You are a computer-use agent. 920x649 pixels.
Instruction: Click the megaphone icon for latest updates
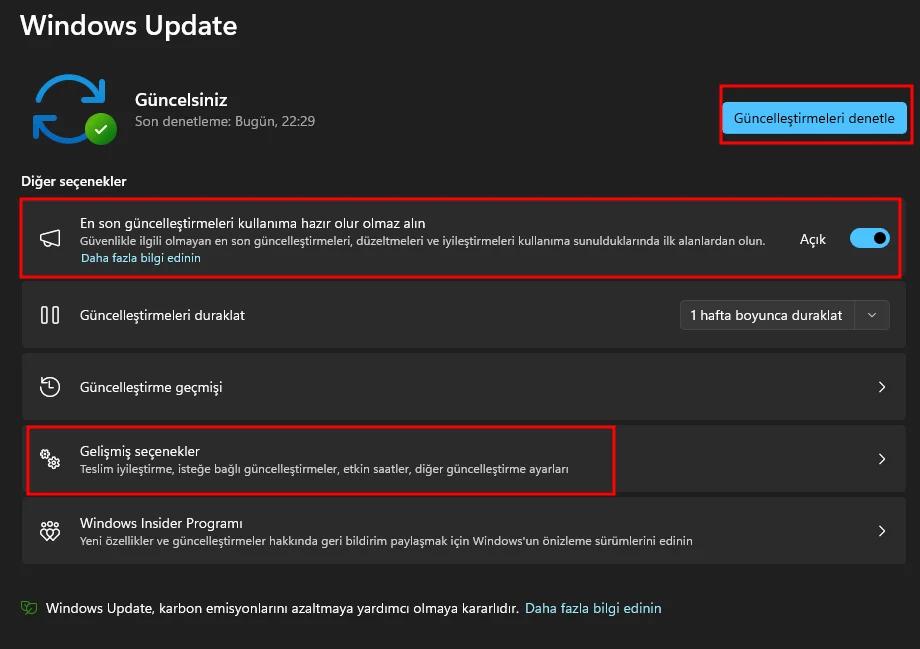point(50,238)
